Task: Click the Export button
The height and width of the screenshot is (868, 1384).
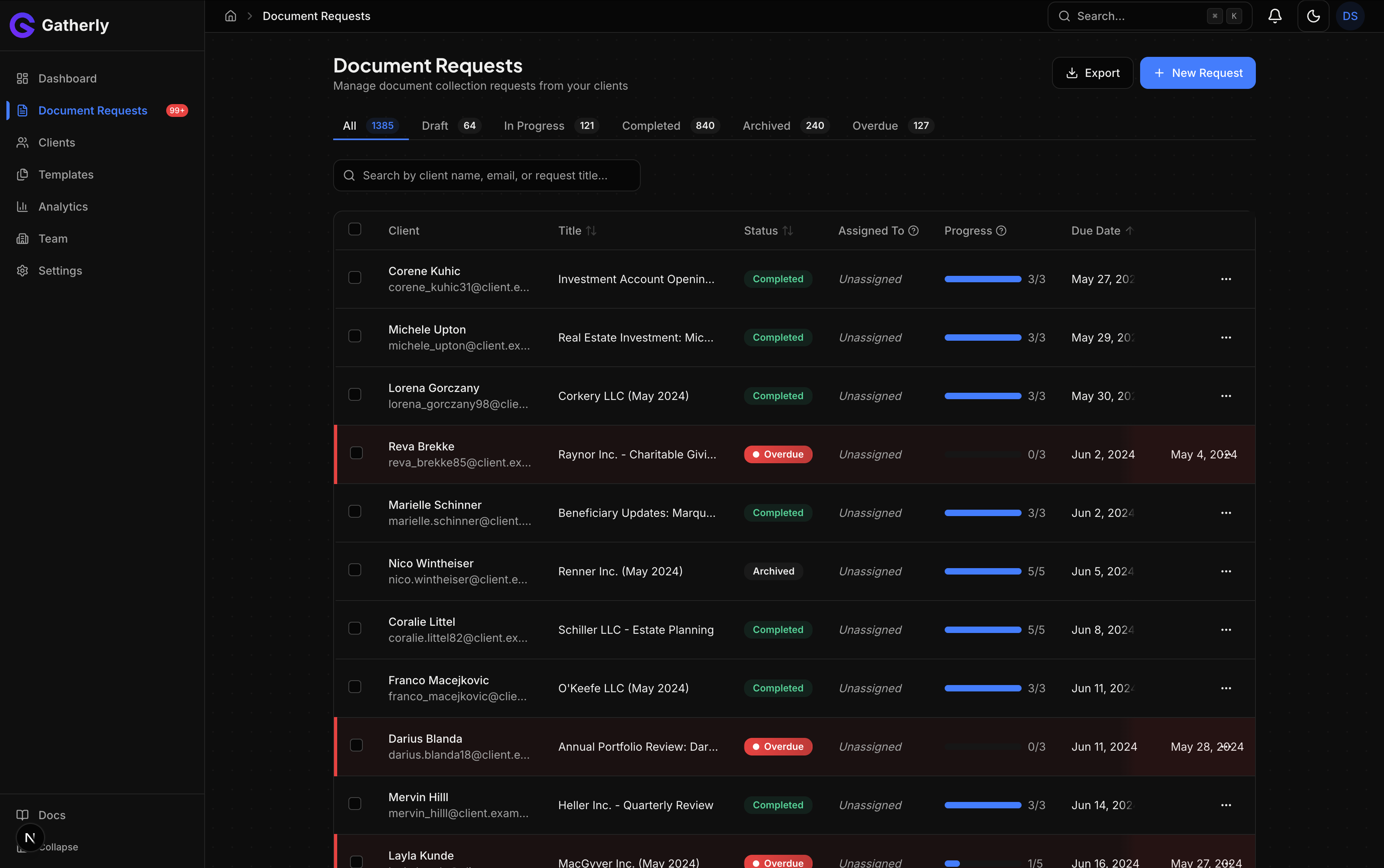Action: pyautogui.click(x=1092, y=73)
